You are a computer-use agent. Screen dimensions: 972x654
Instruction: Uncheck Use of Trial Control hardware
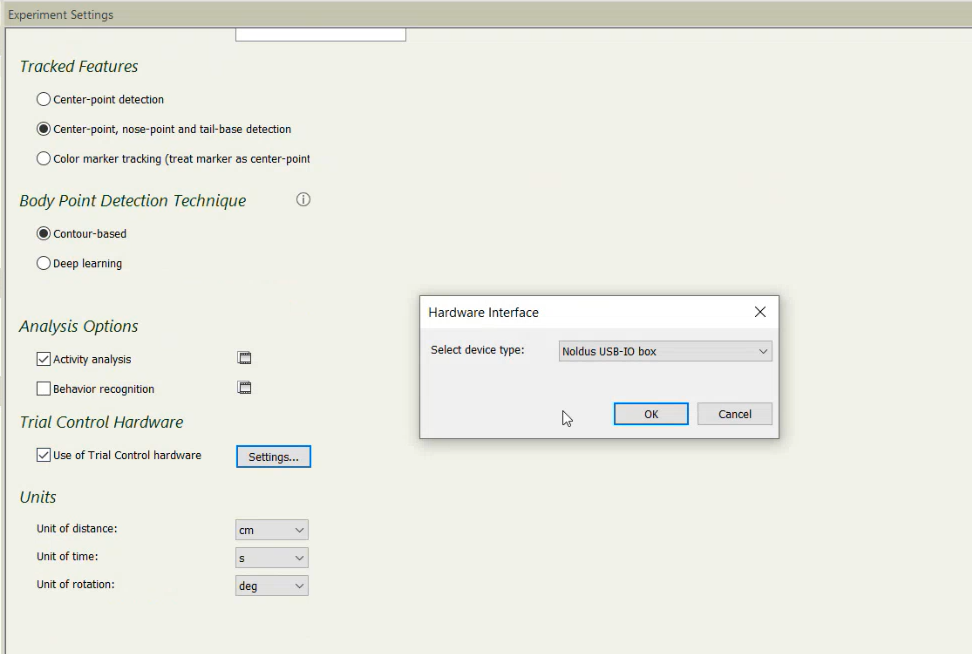point(43,455)
